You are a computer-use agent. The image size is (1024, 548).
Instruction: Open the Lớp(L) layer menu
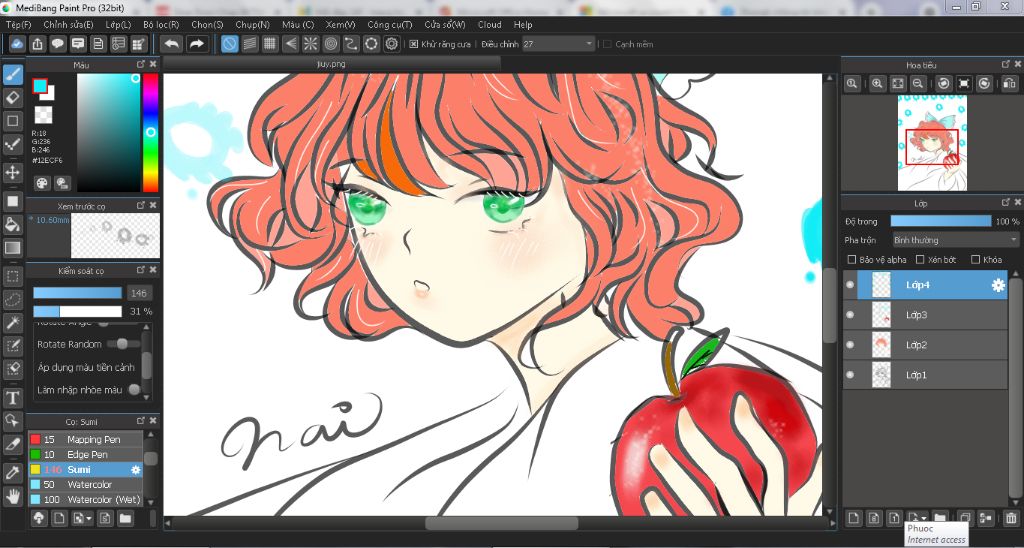pos(118,24)
